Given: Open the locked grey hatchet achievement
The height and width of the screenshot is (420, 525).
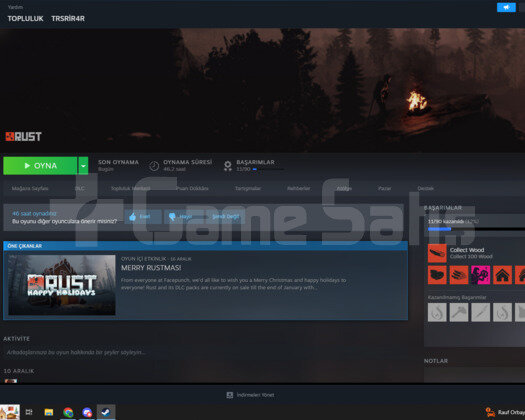Looking at the screenshot, I should [459, 312].
